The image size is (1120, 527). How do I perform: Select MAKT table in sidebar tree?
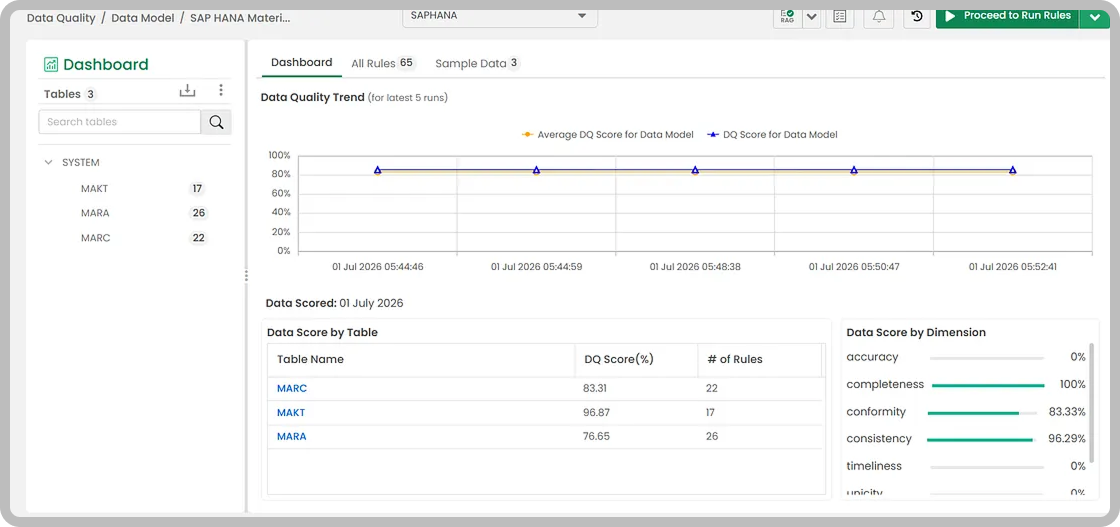[94, 189]
